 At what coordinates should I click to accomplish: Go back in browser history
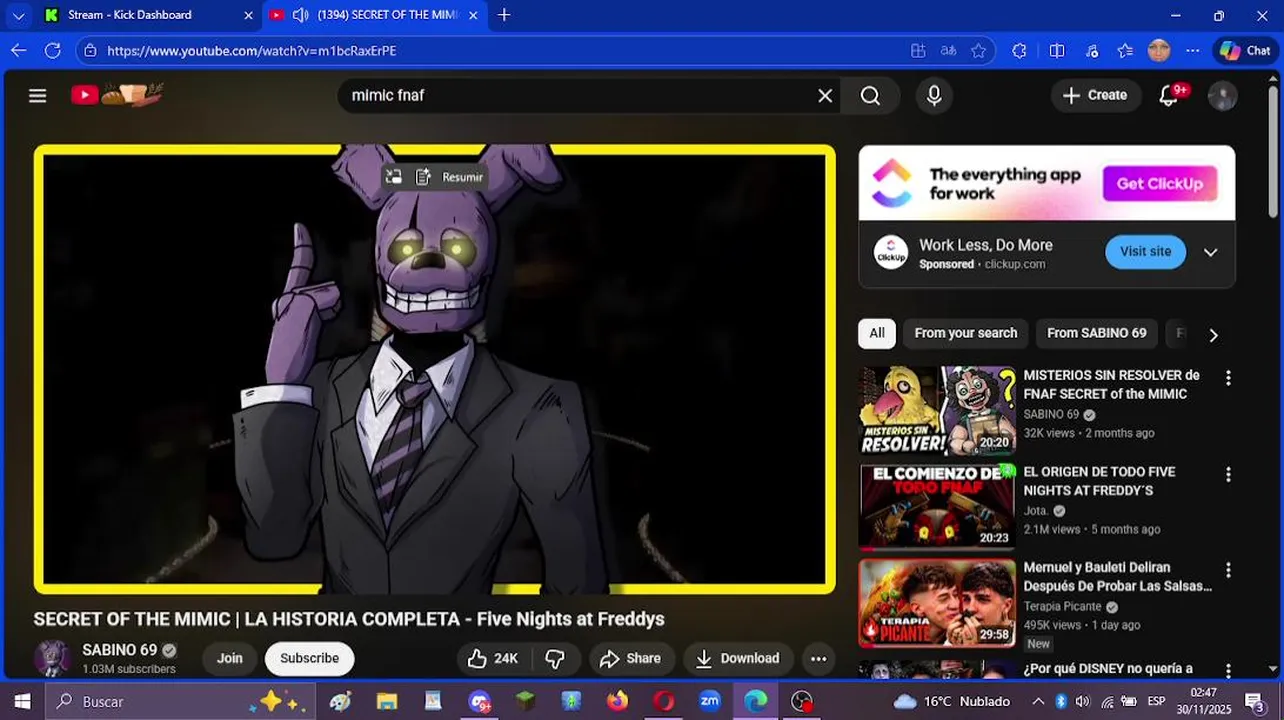[x=19, y=50]
